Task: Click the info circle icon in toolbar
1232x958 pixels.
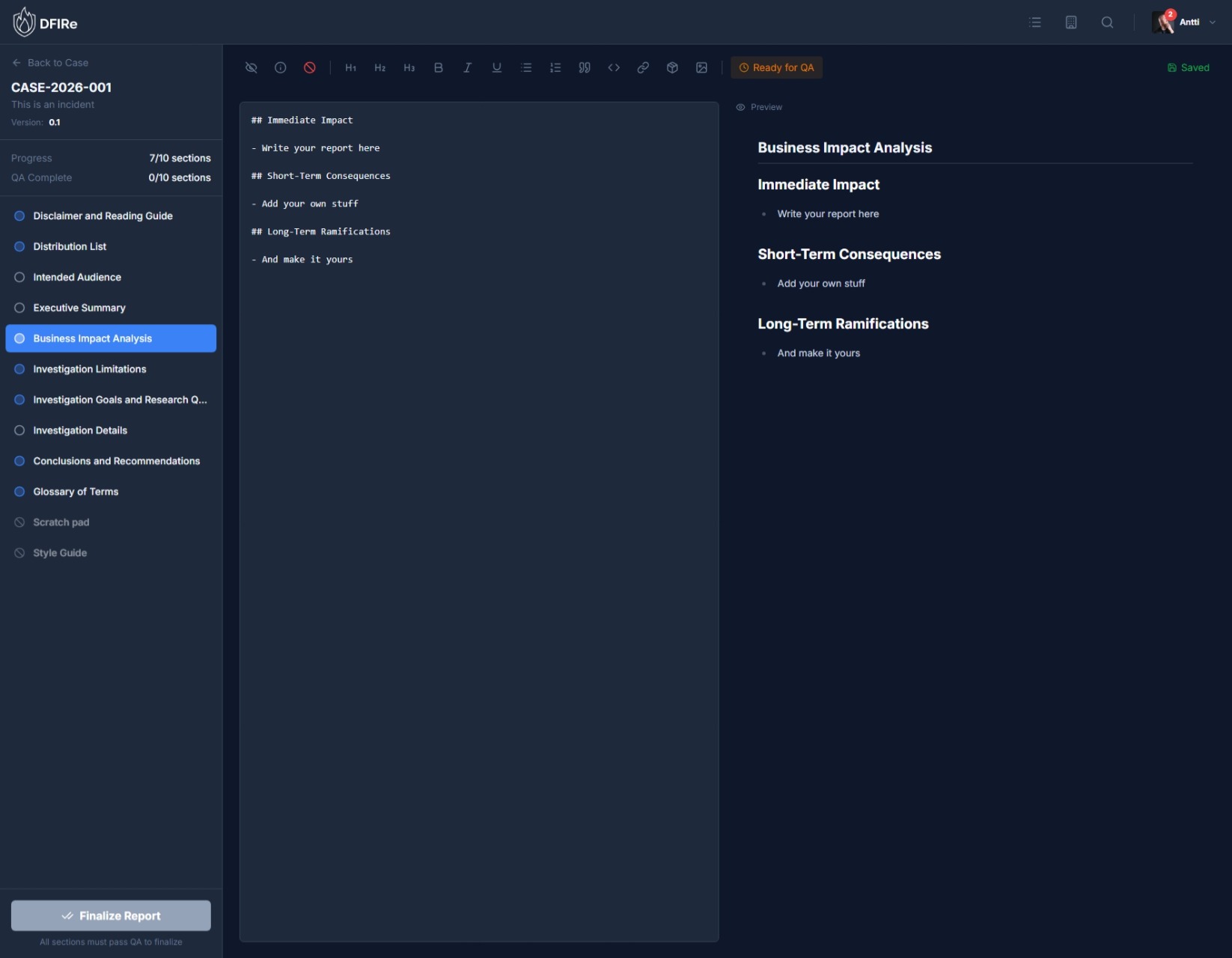Action: pos(281,67)
